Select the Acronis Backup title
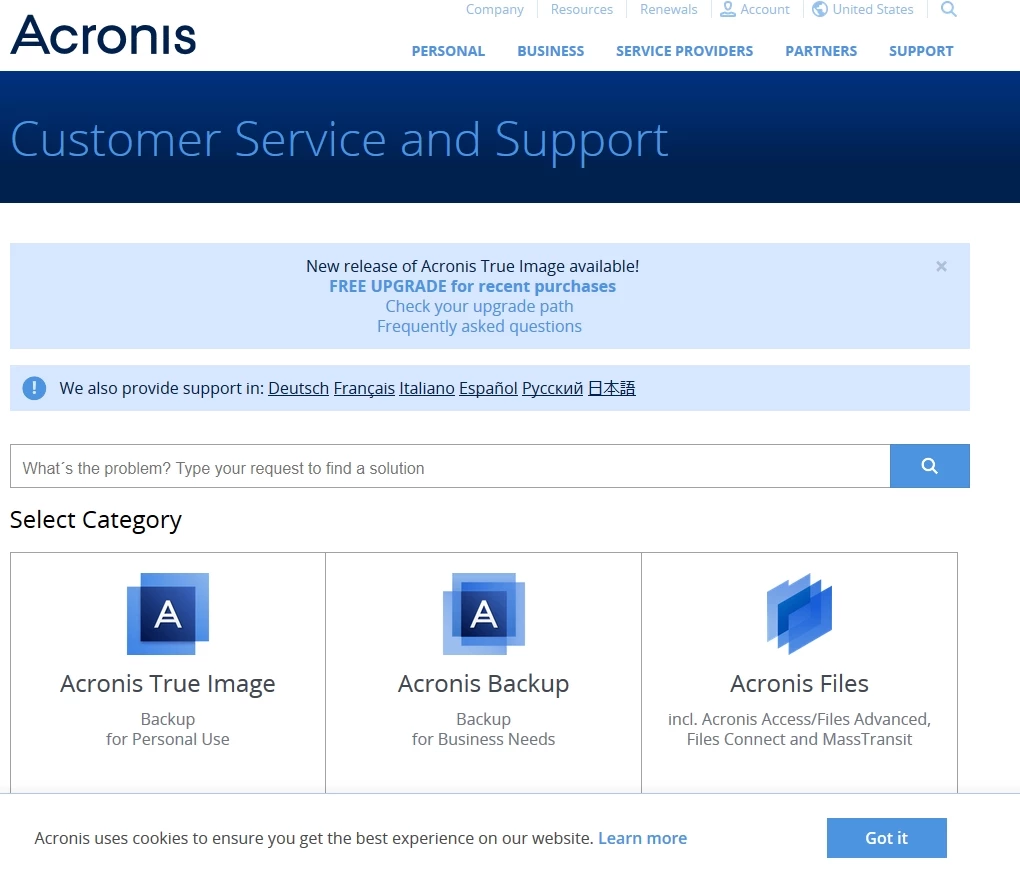This screenshot has width=1020, height=874. point(483,683)
